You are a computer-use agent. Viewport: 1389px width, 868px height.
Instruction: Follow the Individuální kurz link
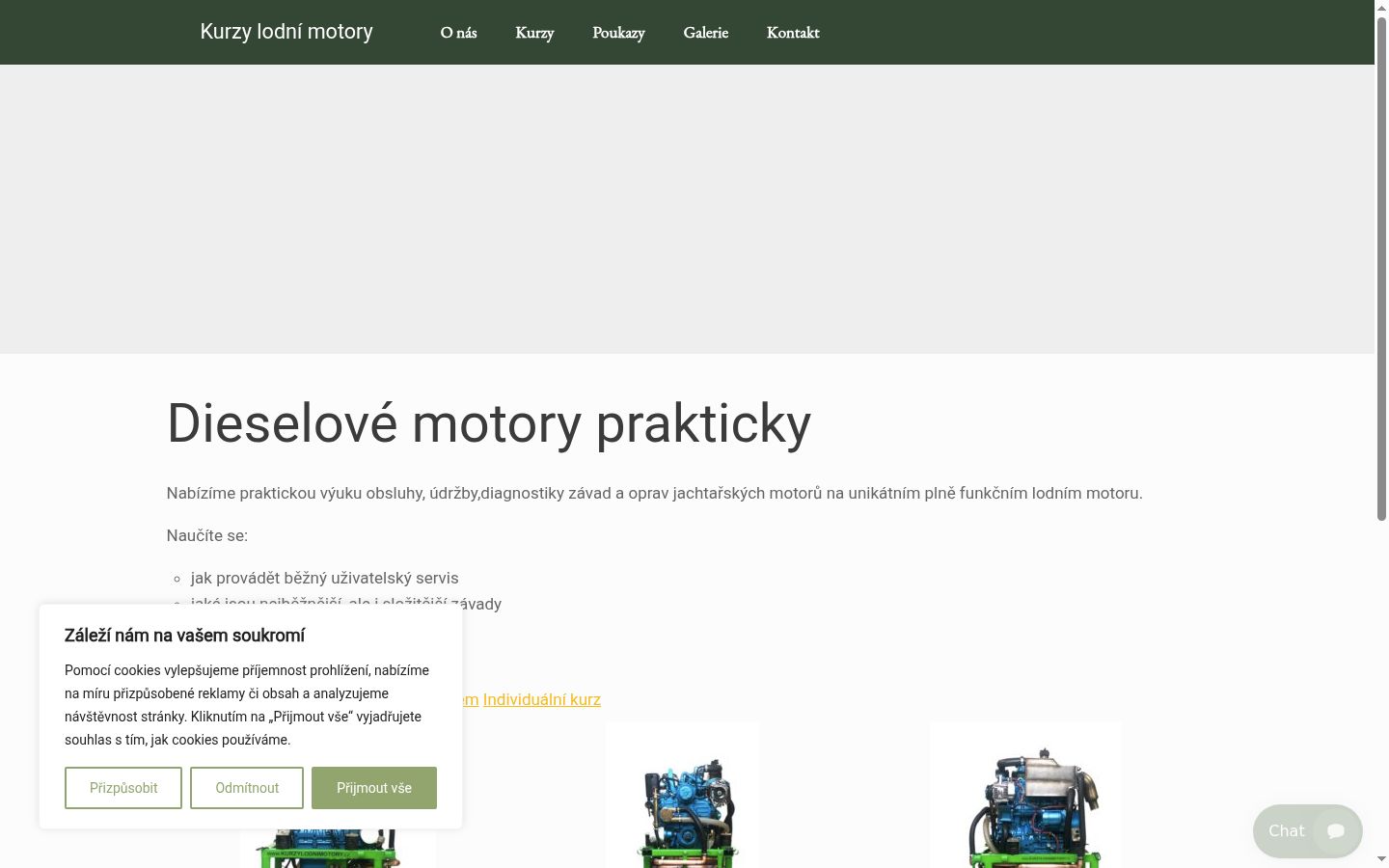tap(542, 699)
